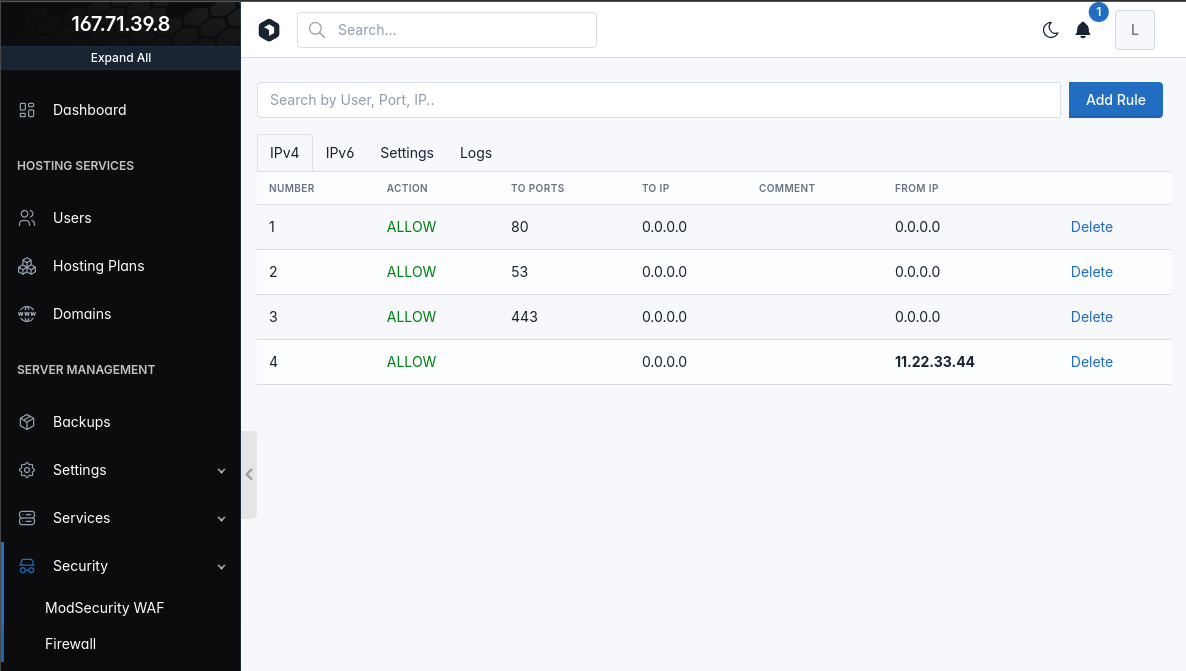The height and width of the screenshot is (671, 1186).
Task: Click the Users icon in sidebar
Action: click(27, 218)
